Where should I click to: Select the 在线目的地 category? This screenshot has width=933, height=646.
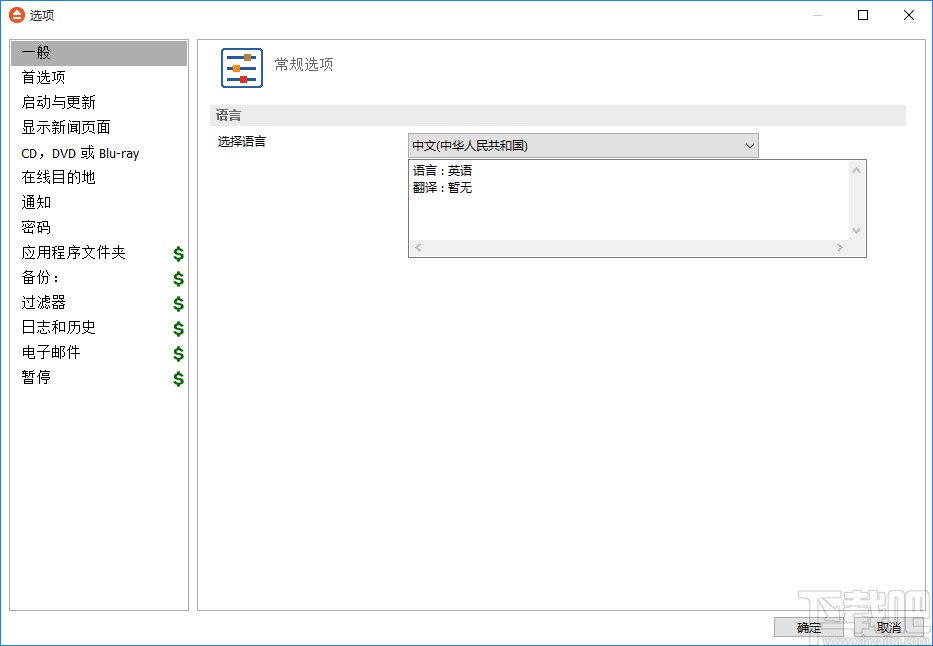(60, 177)
